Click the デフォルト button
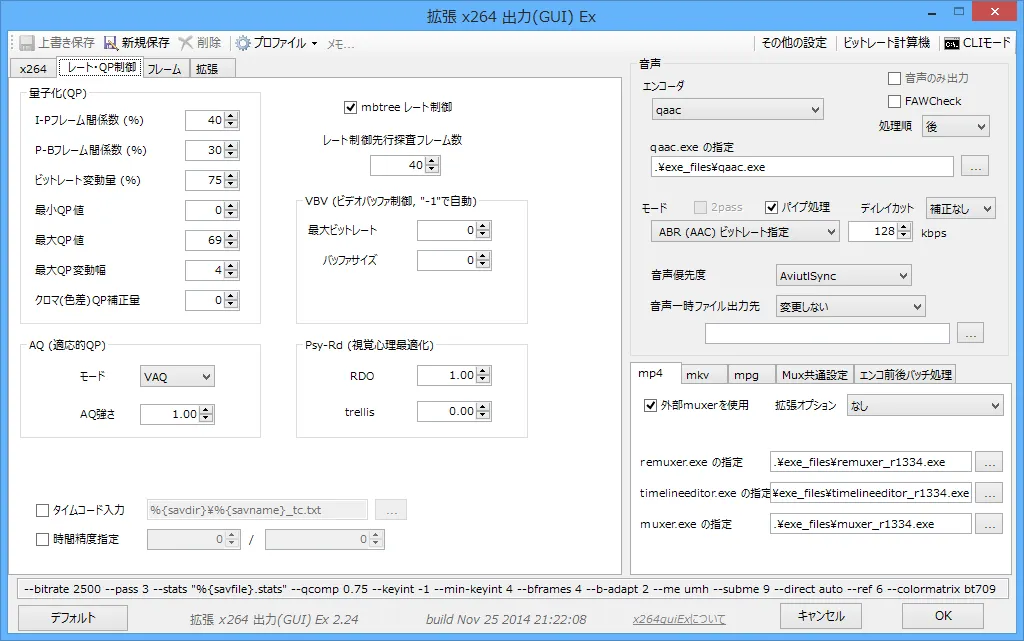Image resolution: width=1024 pixels, height=641 pixels. [x=71, y=617]
